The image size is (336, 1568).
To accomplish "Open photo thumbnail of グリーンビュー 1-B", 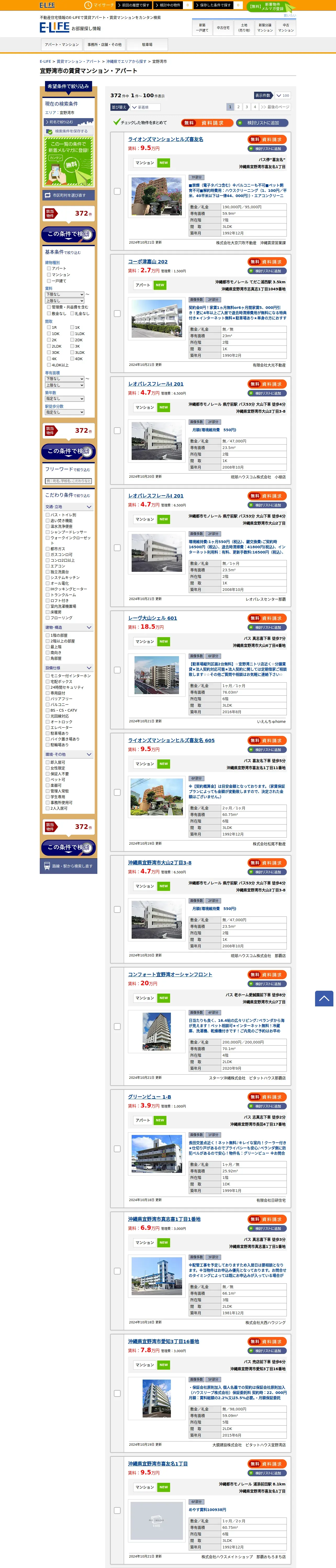I will pos(157,1155).
